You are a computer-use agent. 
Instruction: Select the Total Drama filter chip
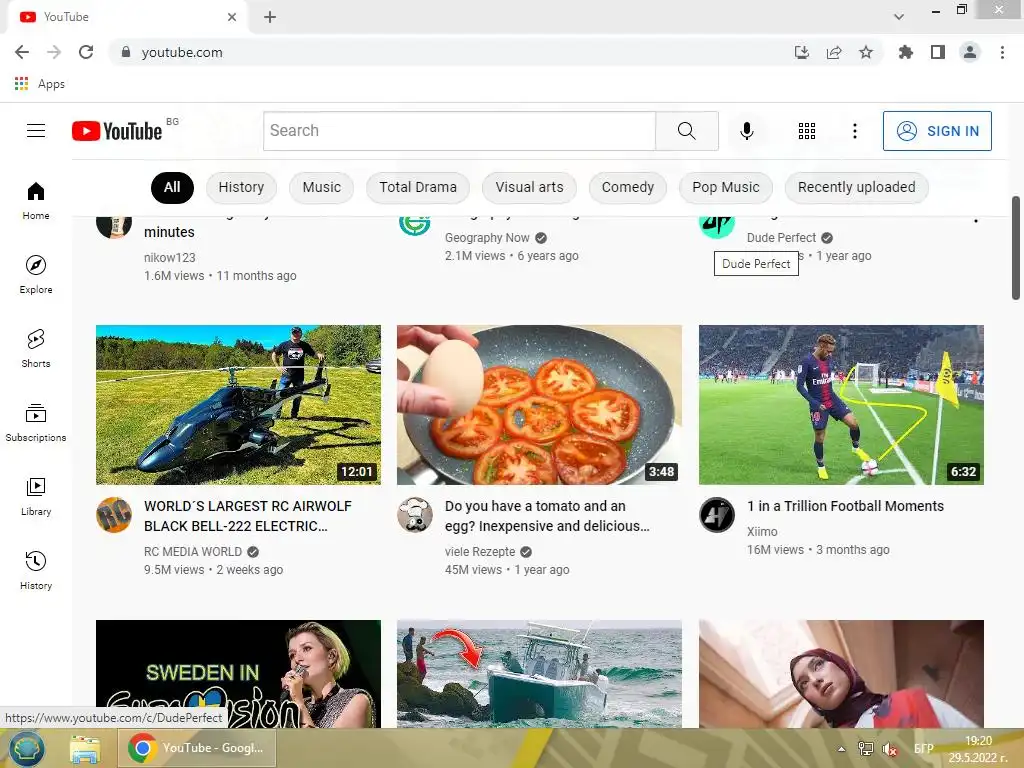point(418,187)
